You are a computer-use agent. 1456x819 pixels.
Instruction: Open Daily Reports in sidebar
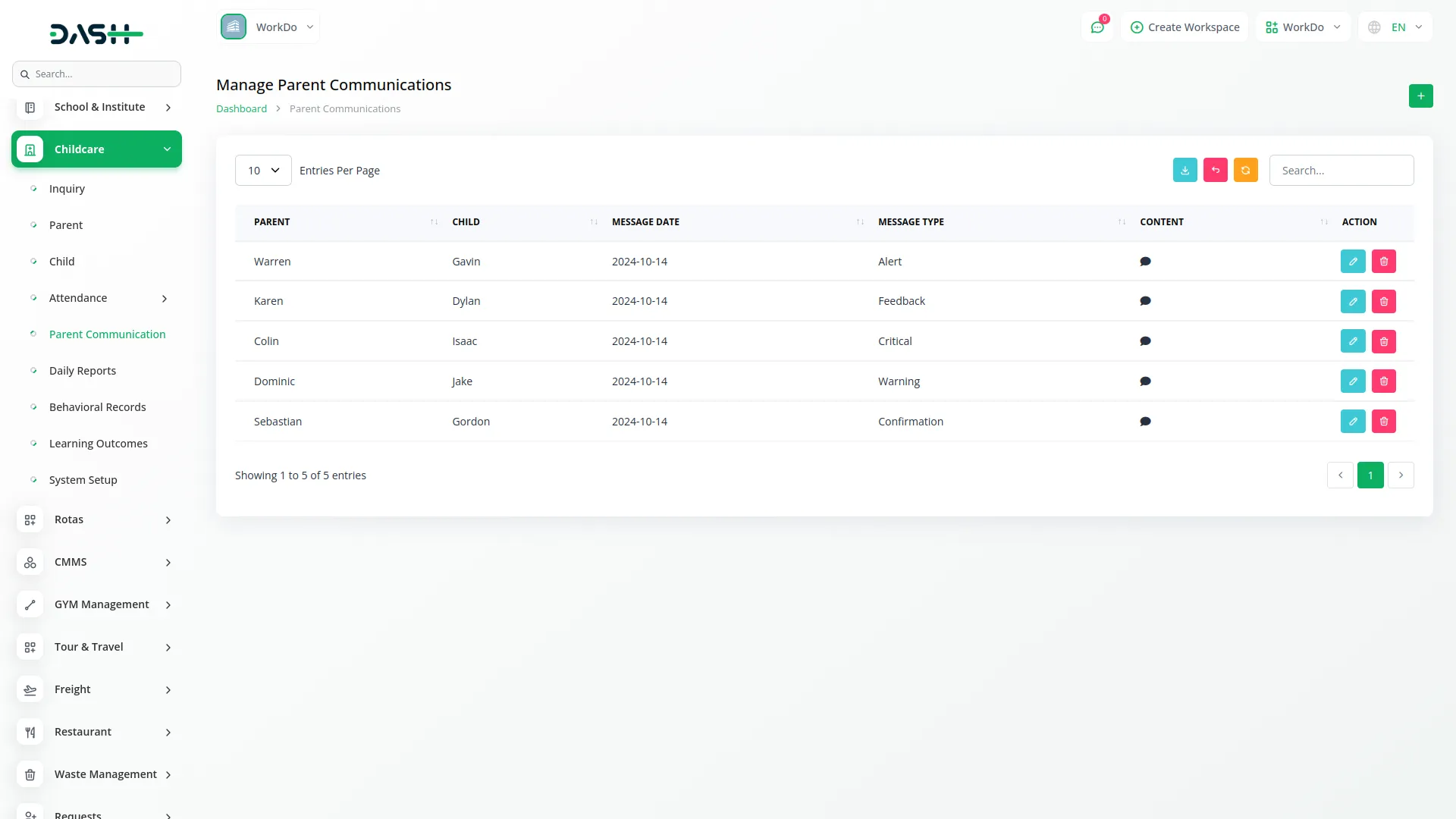coord(83,371)
